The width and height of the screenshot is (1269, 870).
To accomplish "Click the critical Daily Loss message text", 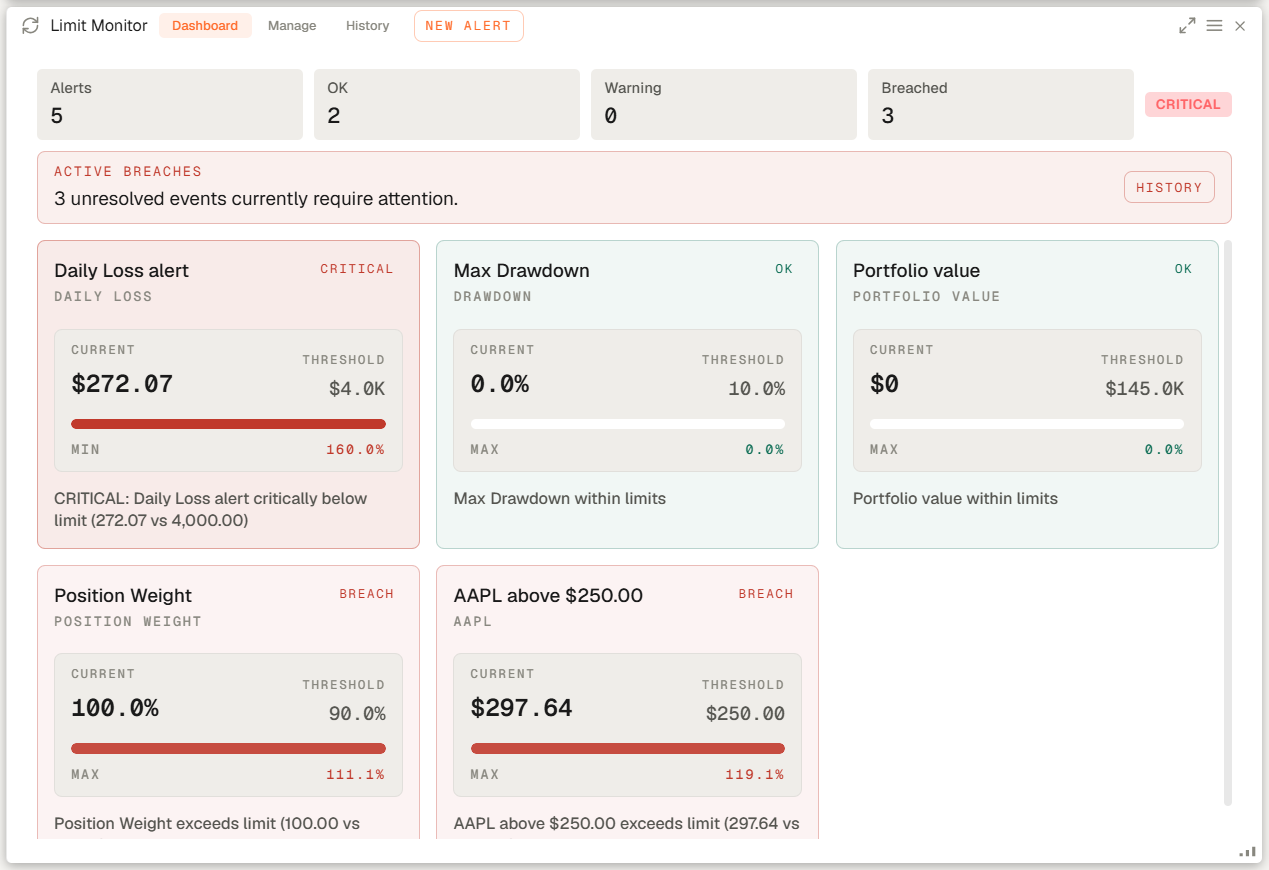I will [211, 509].
